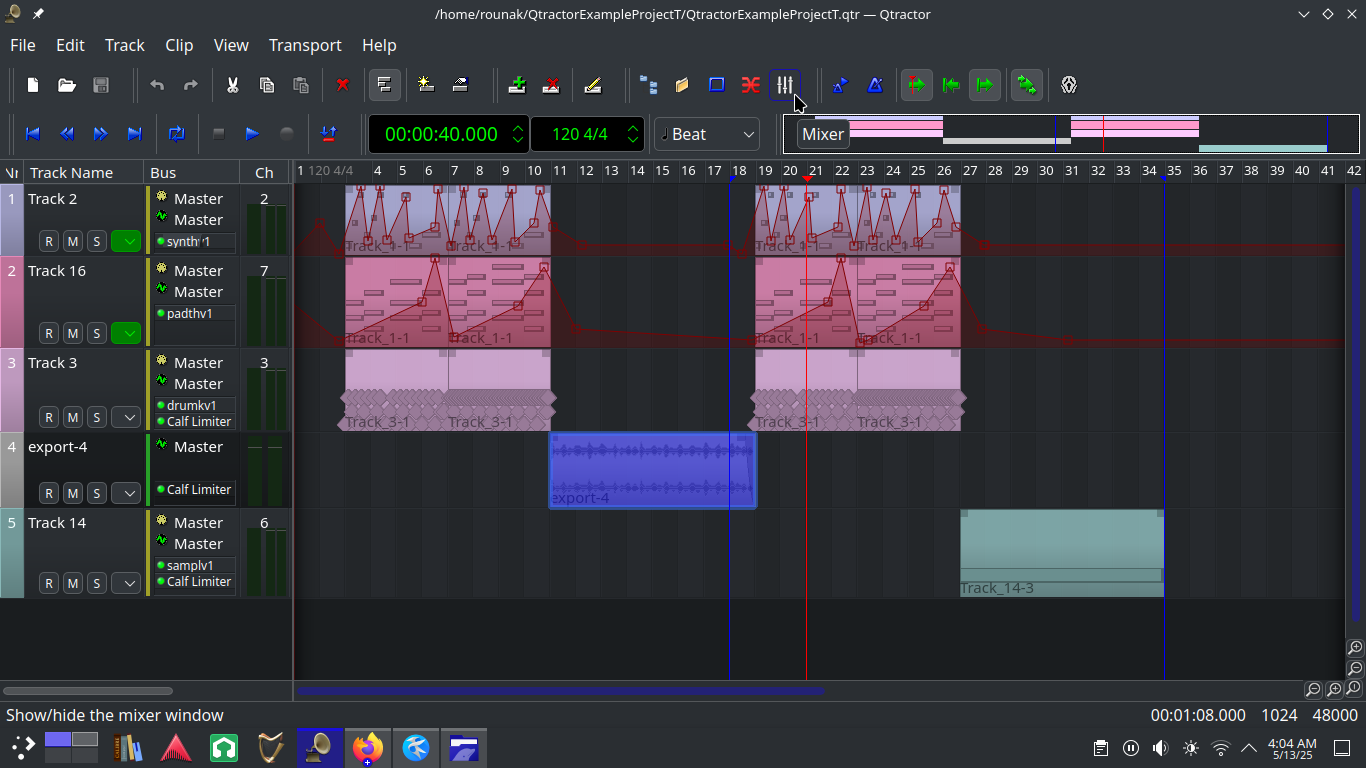Toggle the Loop transport button
The width and height of the screenshot is (1366, 768).
177,134
